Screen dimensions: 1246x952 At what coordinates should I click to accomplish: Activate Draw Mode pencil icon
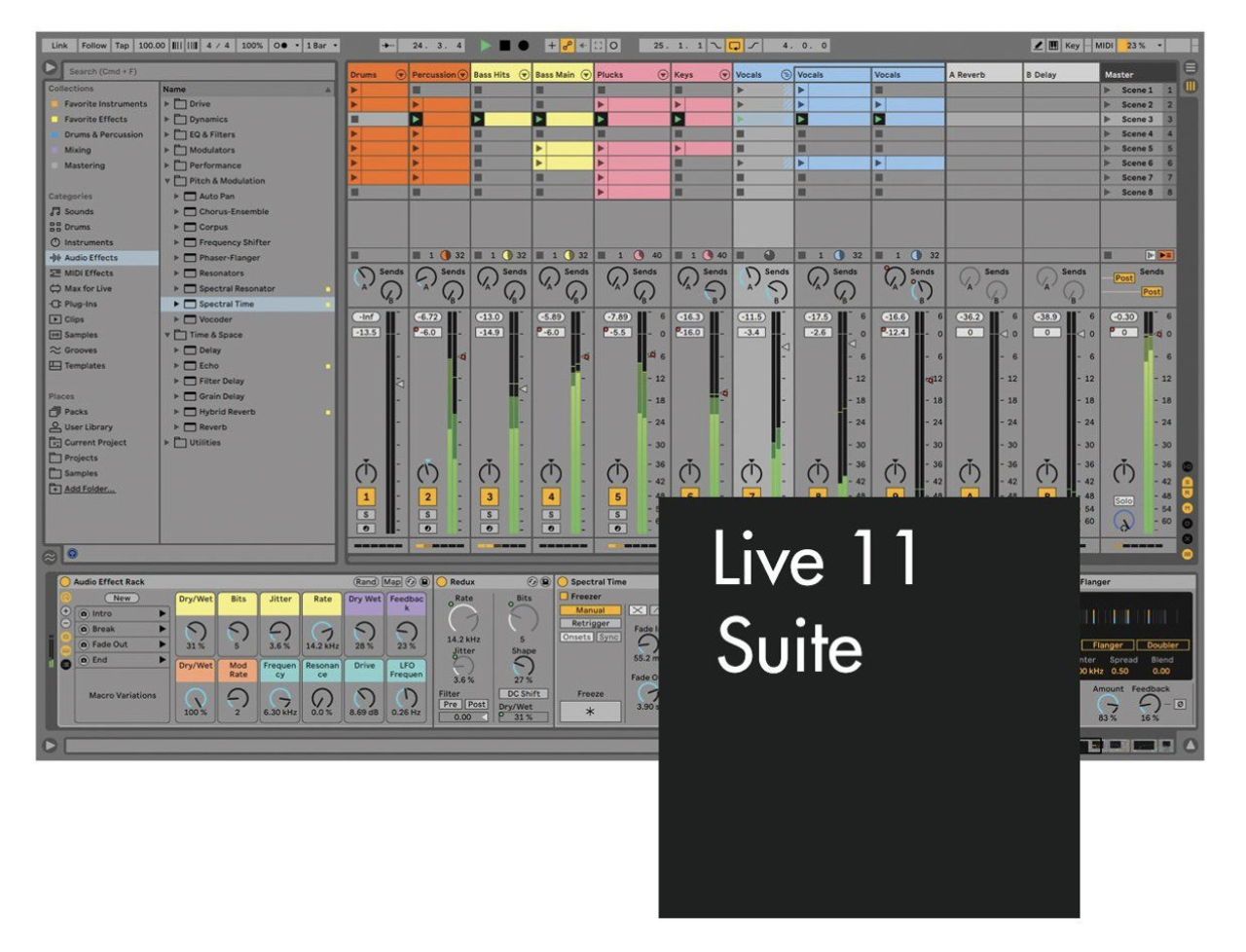pos(1038,45)
